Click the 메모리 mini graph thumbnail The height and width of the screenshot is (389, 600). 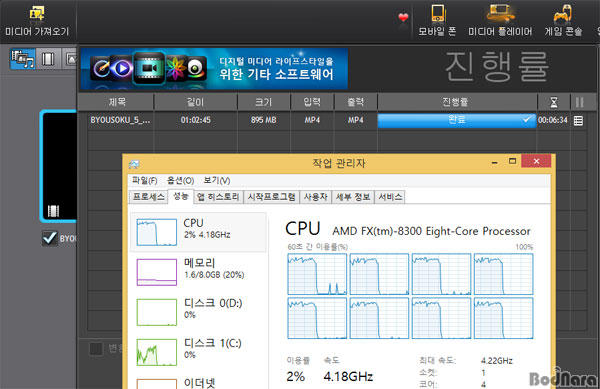(x=157, y=272)
